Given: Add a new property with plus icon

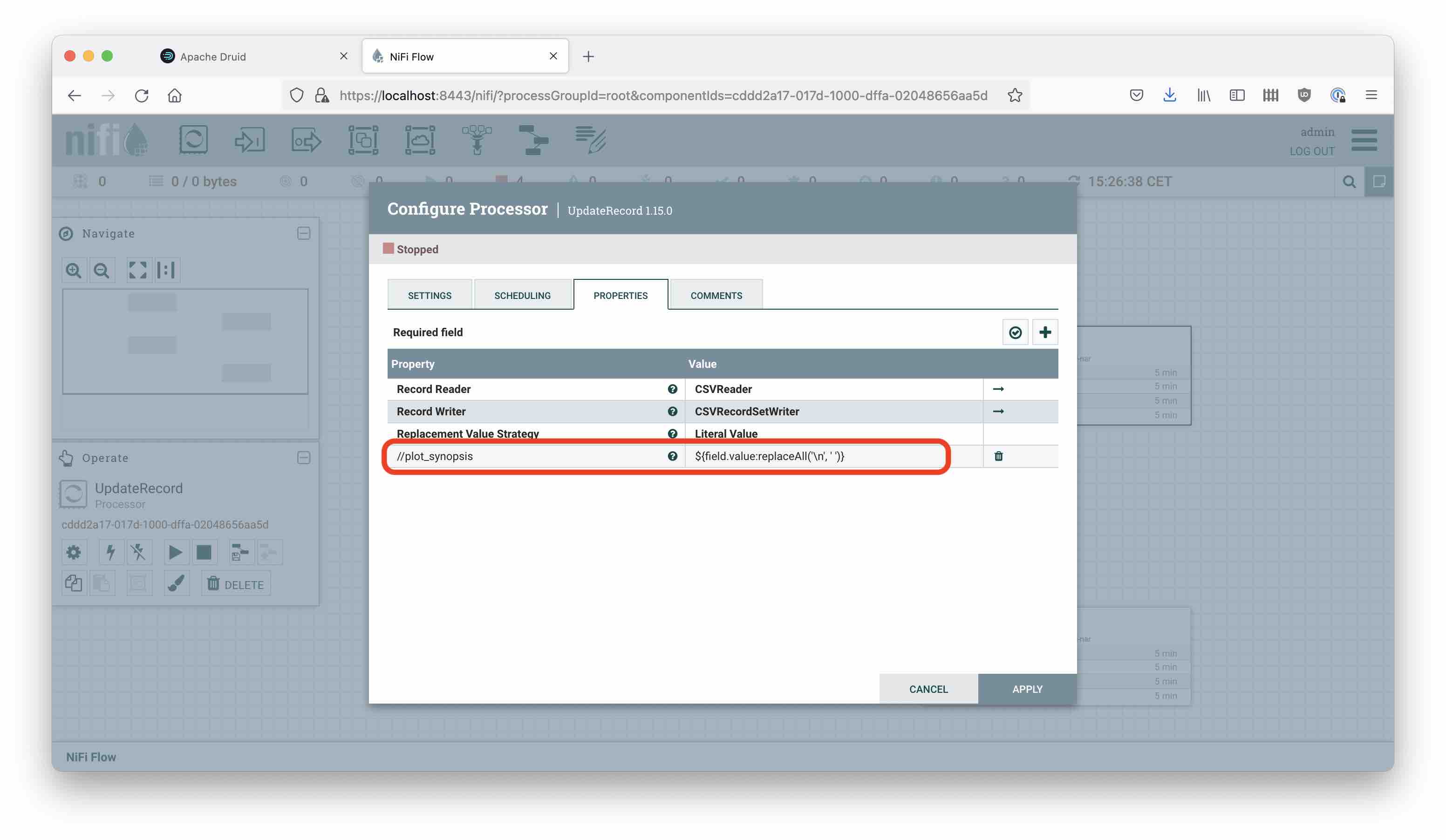Looking at the screenshot, I should pyautogui.click(x=1044, y=332).
